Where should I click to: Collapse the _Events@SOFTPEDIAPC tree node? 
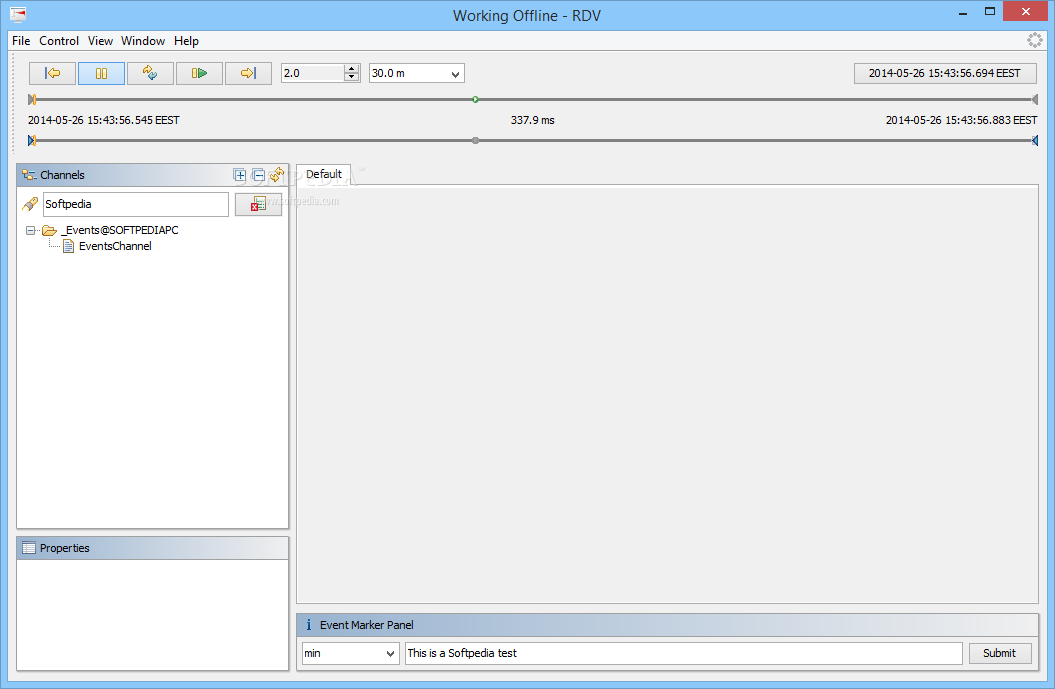point(30,230)
